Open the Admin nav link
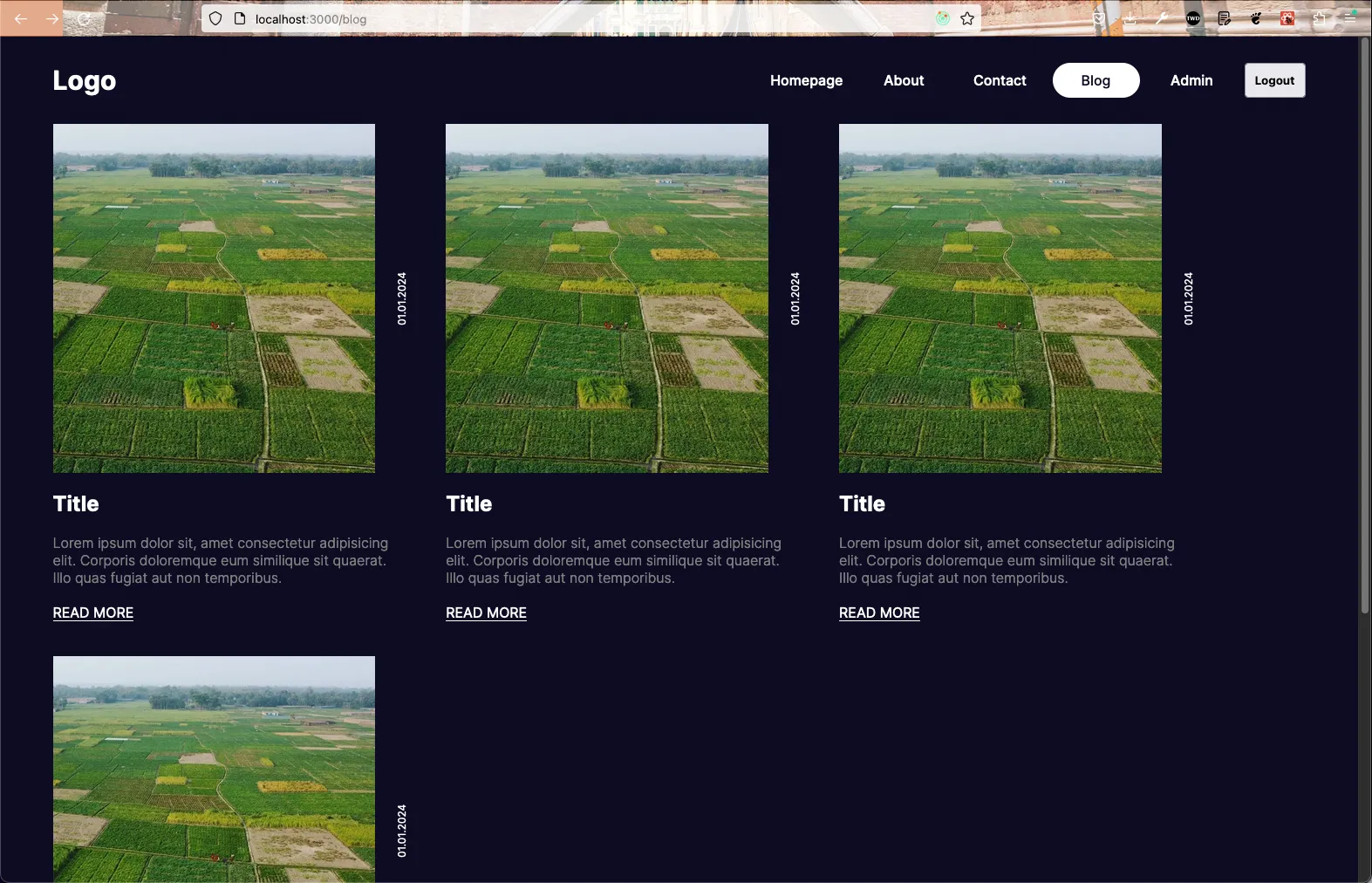The height and width of the screenshot is (883, 1372). (1191, 80)
